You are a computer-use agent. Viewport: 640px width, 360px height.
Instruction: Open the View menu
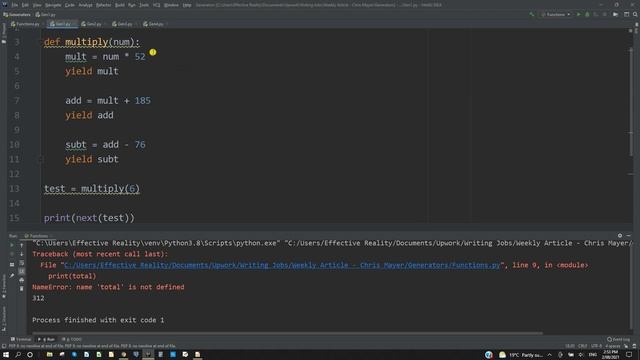tap(37, 5)
